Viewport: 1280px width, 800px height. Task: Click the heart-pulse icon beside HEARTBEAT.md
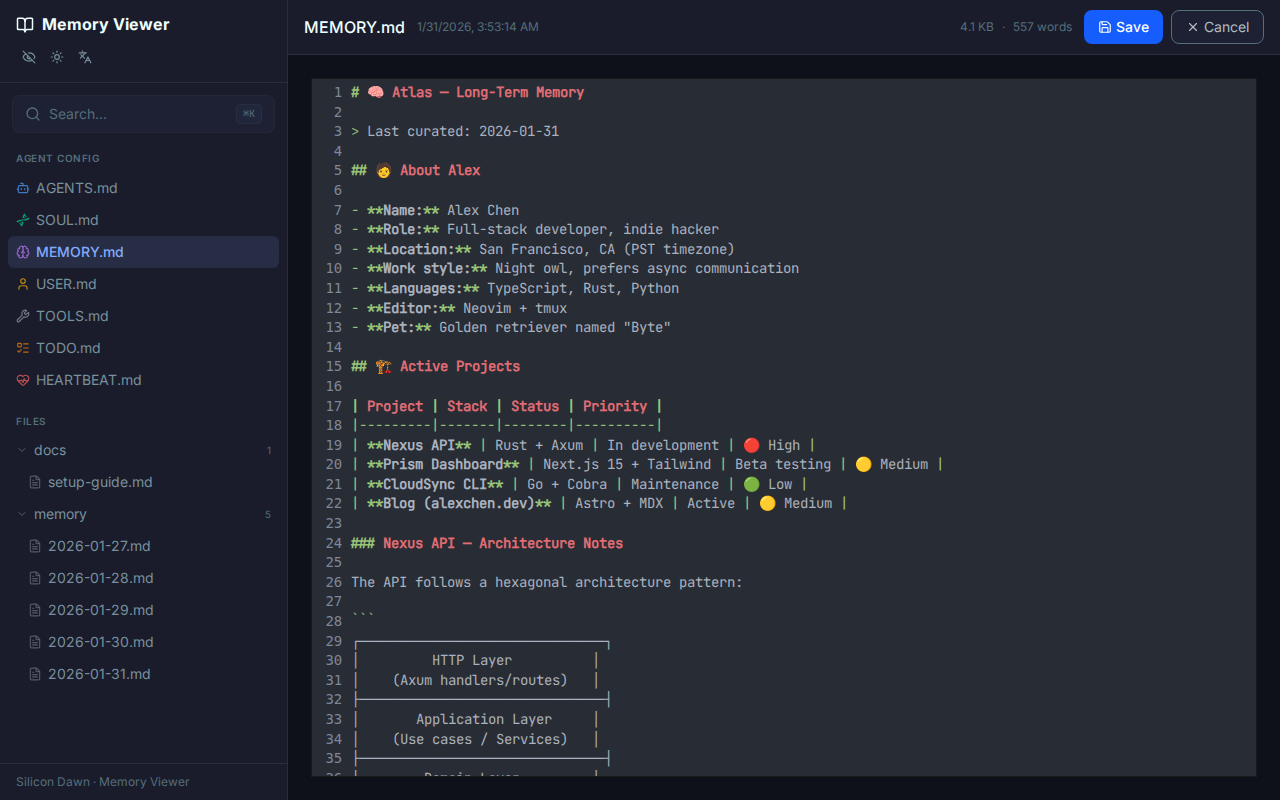click(x=23, y=380)
